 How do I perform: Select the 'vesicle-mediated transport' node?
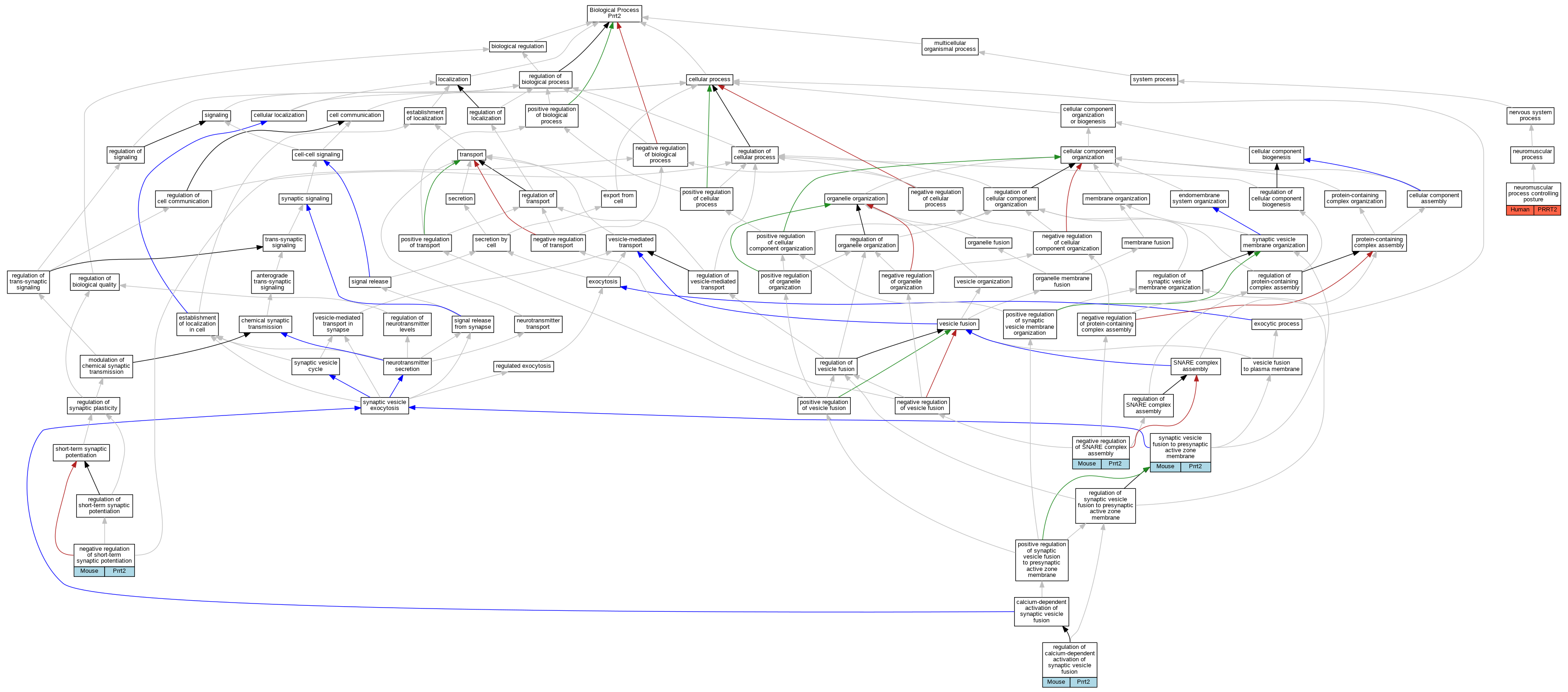[631, 243]
